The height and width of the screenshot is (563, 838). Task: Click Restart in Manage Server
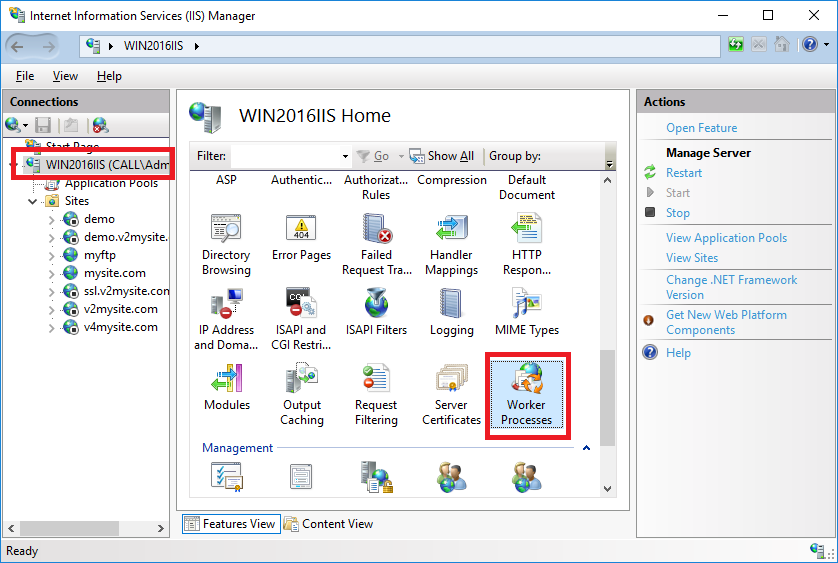[684, 173]
